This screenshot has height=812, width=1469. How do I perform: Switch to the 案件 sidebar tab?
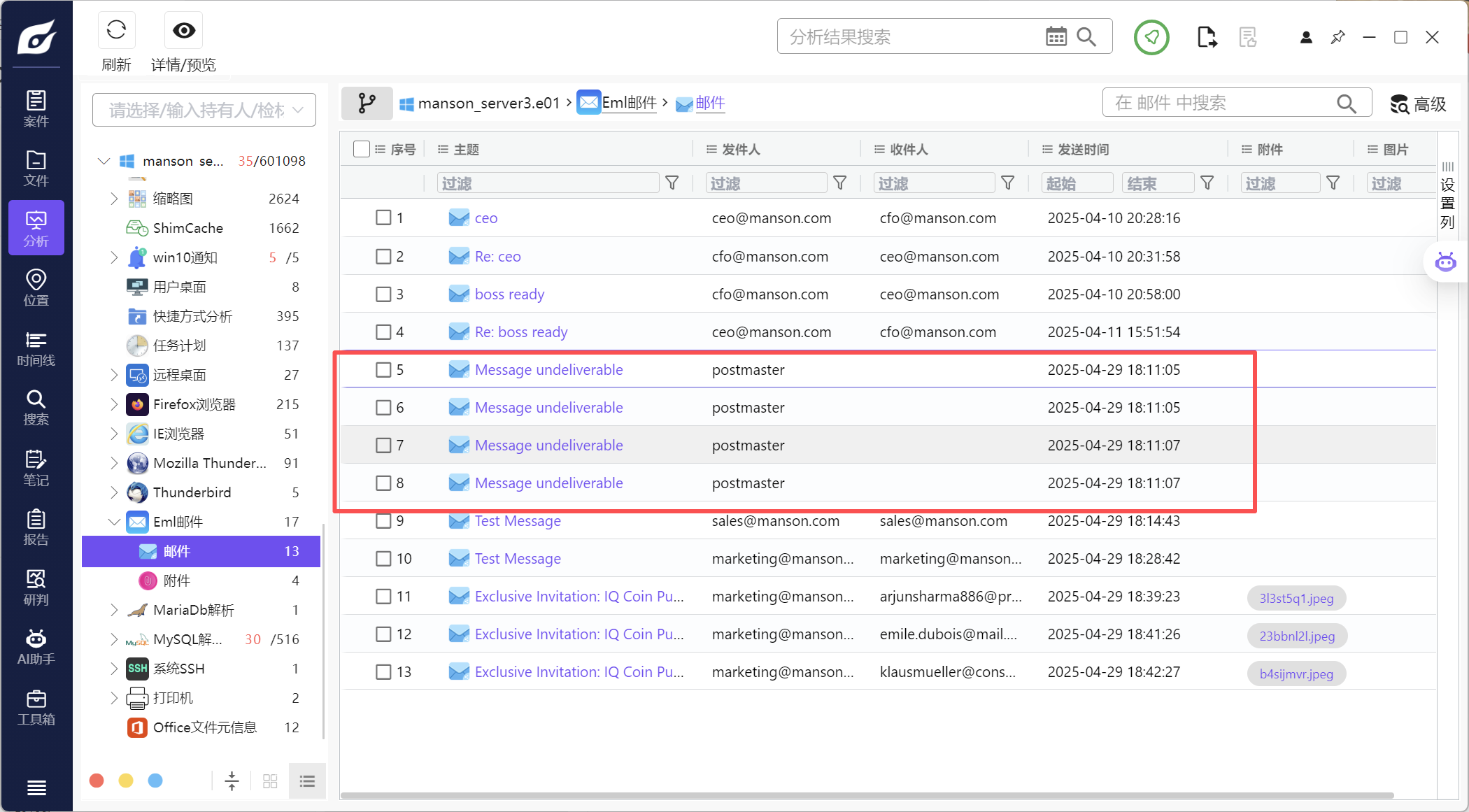click(x=36, y=109)
